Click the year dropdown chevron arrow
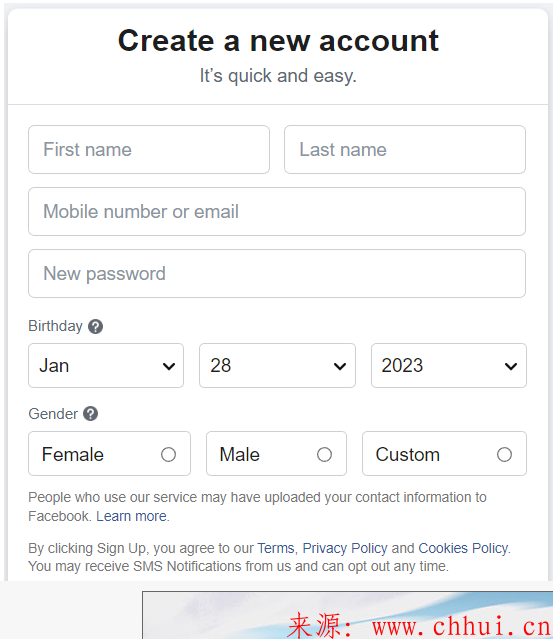This screenshot has width=553, height=639. click(511, 366)
